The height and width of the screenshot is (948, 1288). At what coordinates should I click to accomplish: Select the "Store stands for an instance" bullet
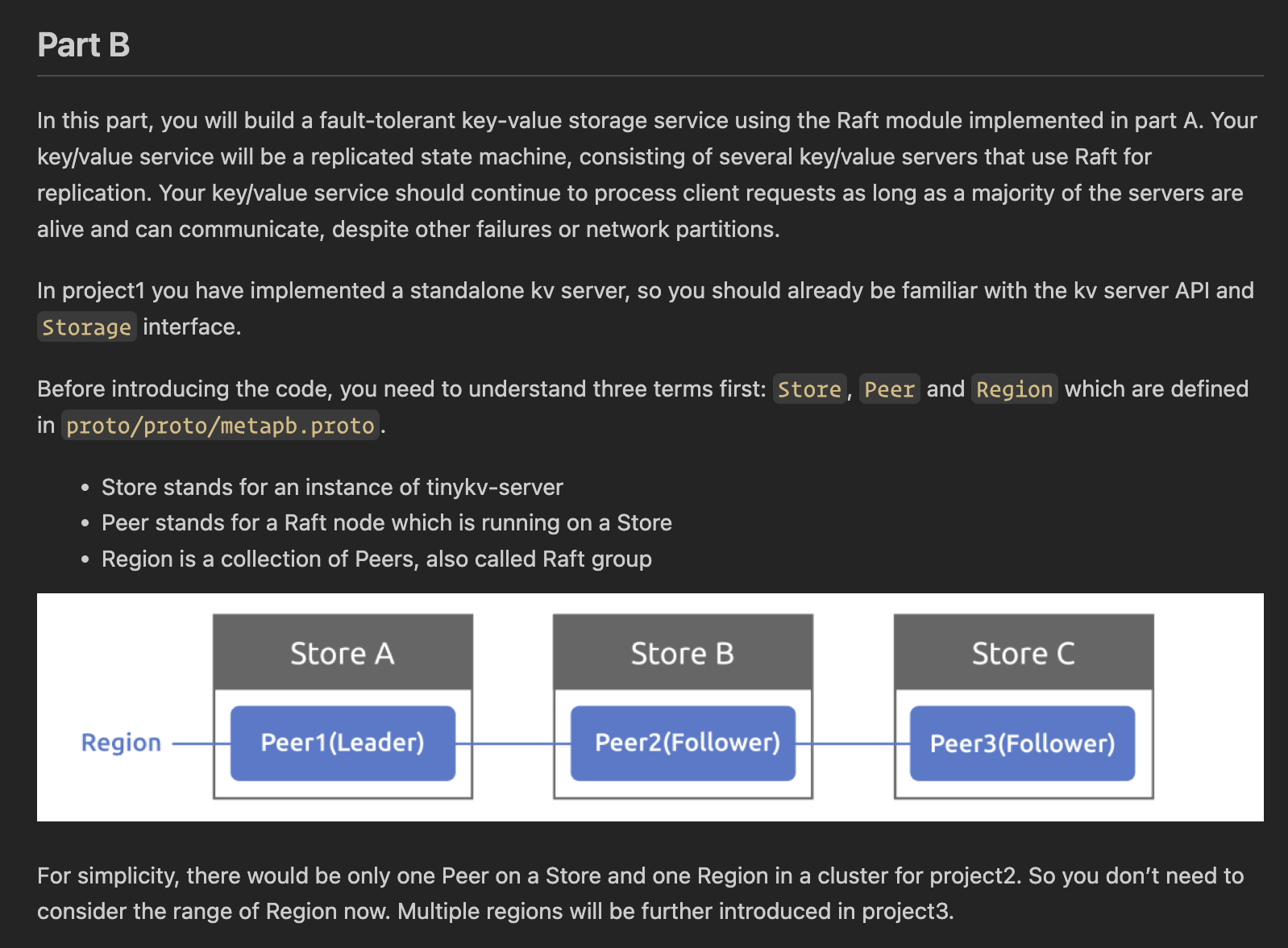pos(332,487)
